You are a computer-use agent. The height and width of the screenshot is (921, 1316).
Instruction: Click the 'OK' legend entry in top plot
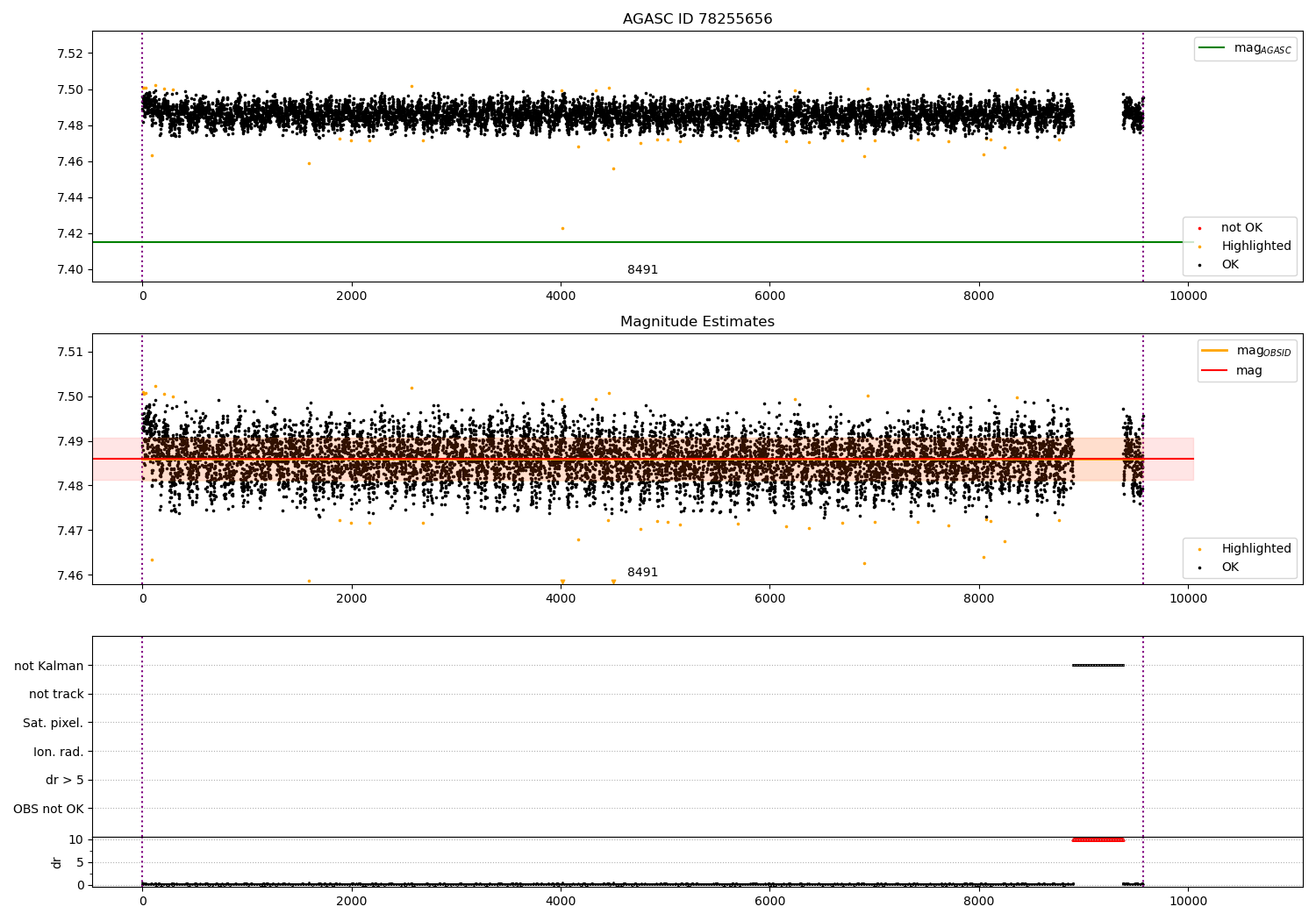[x=1219, y=265]
